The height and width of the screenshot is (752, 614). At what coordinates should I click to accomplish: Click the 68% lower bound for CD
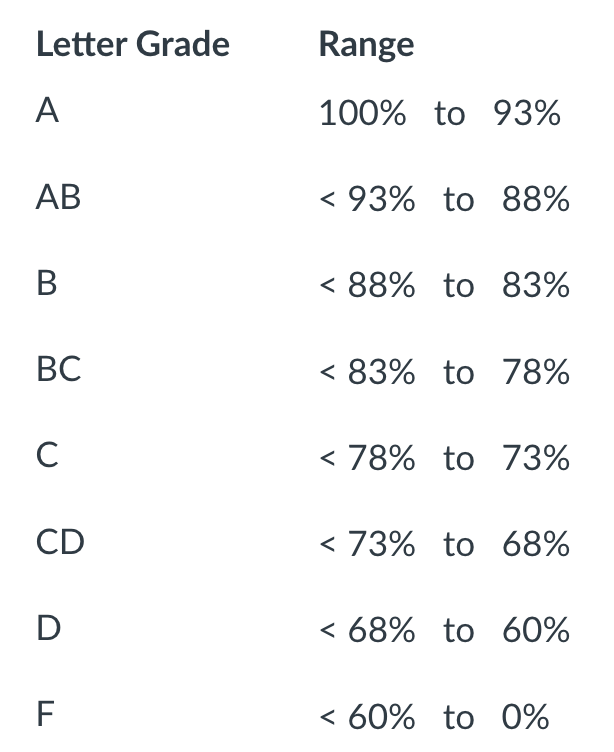click(536, 545)
